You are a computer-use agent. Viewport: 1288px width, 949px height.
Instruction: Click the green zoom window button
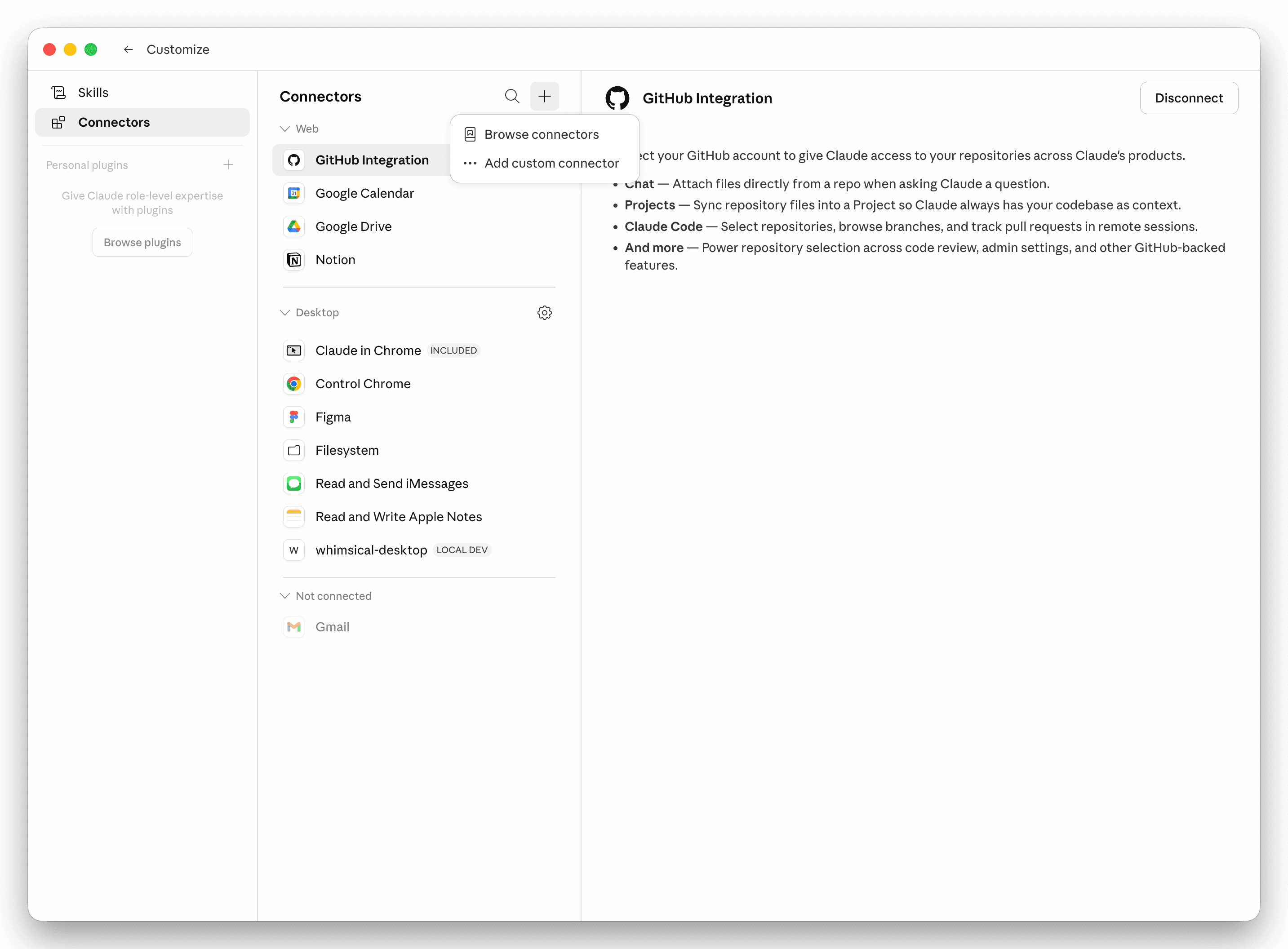pos(91,49)
